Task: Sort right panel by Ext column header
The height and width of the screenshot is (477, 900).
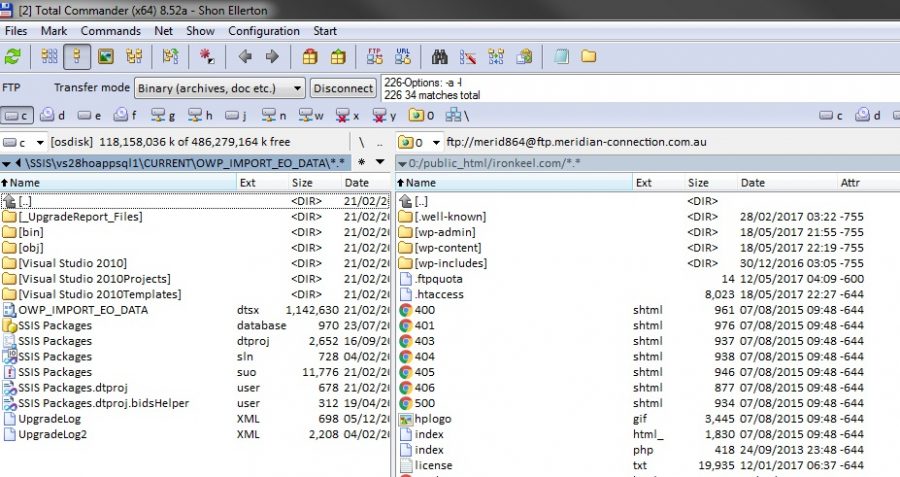Action: pyautogui.click(x=658, y=183)
